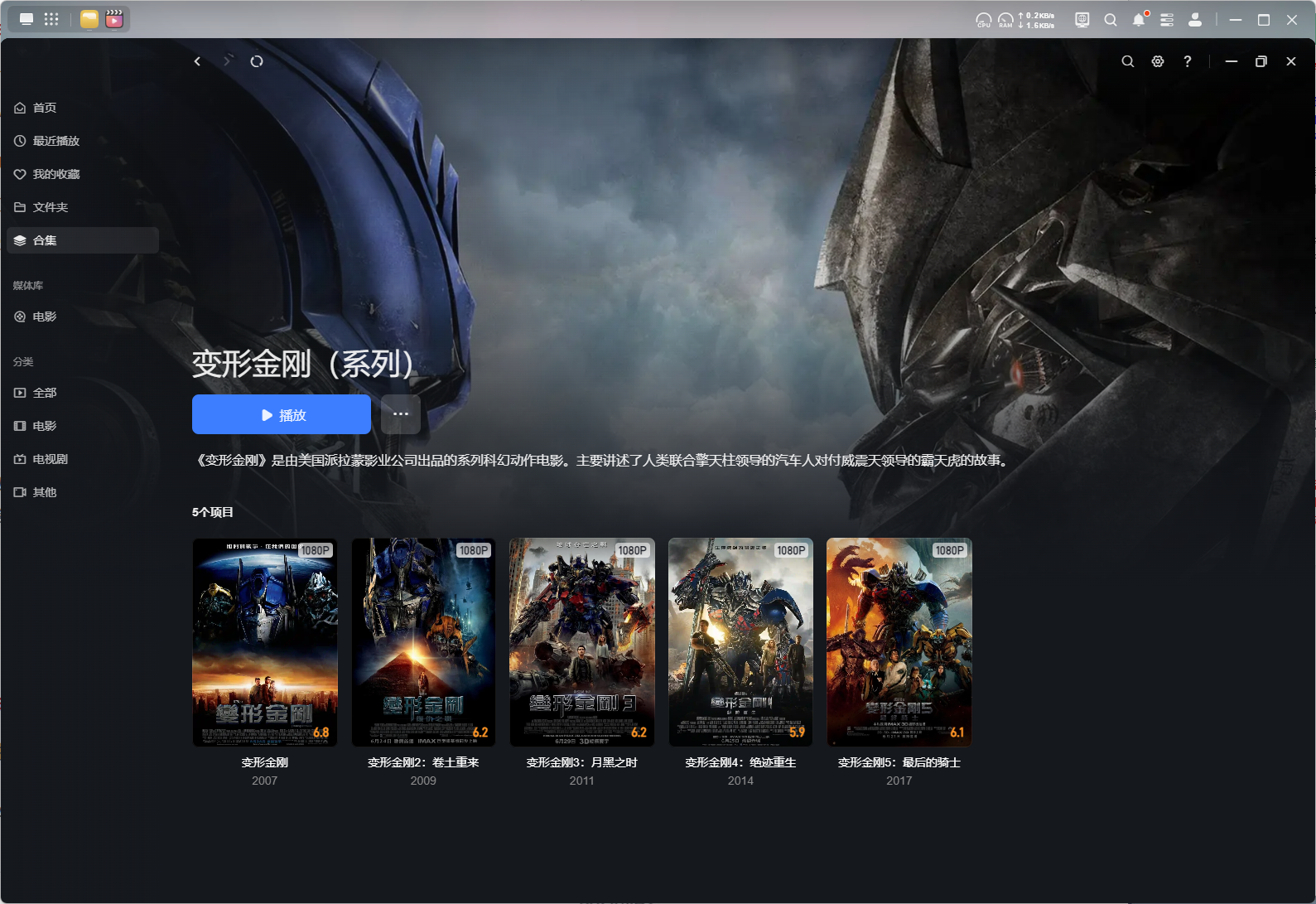
Task: Show the 其他 category
Action: (83, 492)
